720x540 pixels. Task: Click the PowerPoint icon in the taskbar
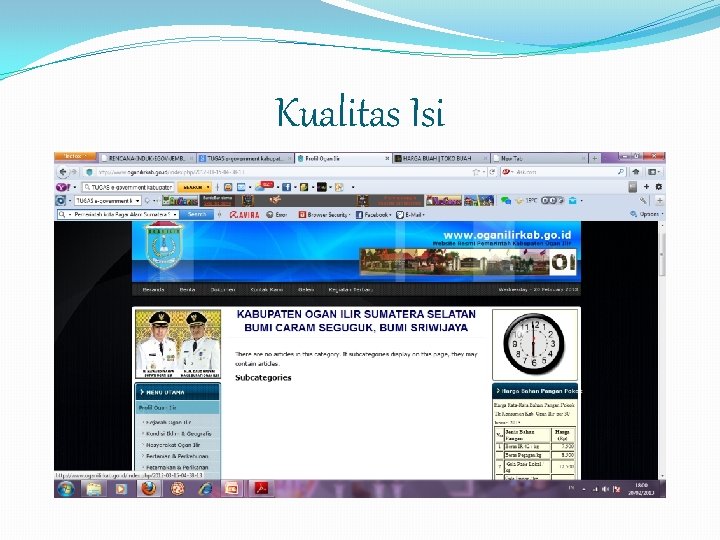click(232, 489)
